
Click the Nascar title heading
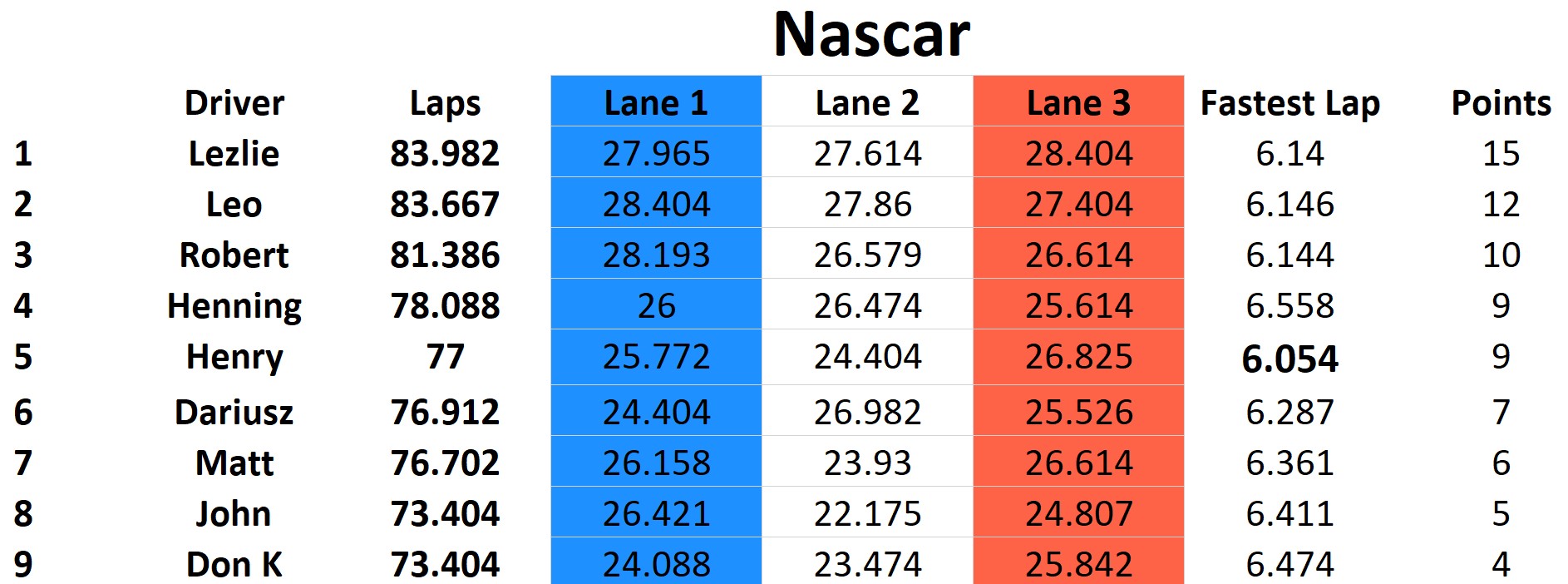tap(871, 35)
